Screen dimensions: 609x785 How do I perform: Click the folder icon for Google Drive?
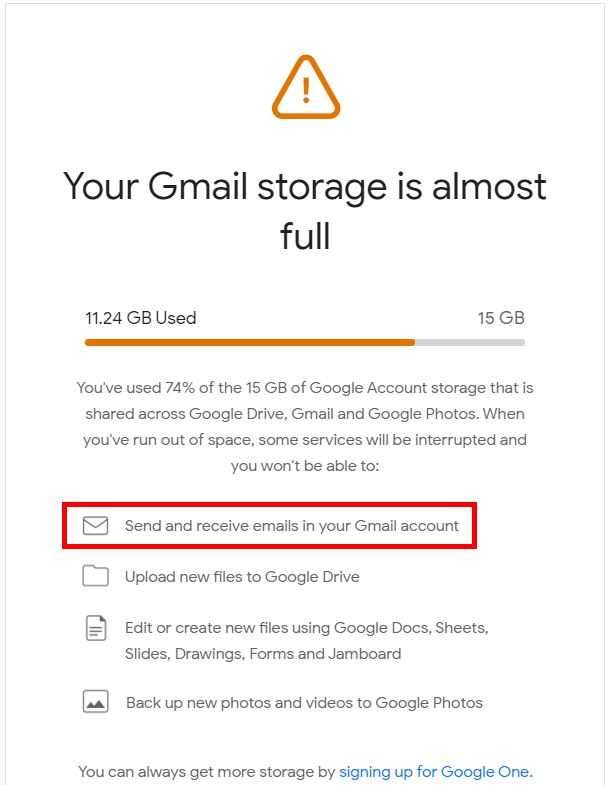coord(95,576)
